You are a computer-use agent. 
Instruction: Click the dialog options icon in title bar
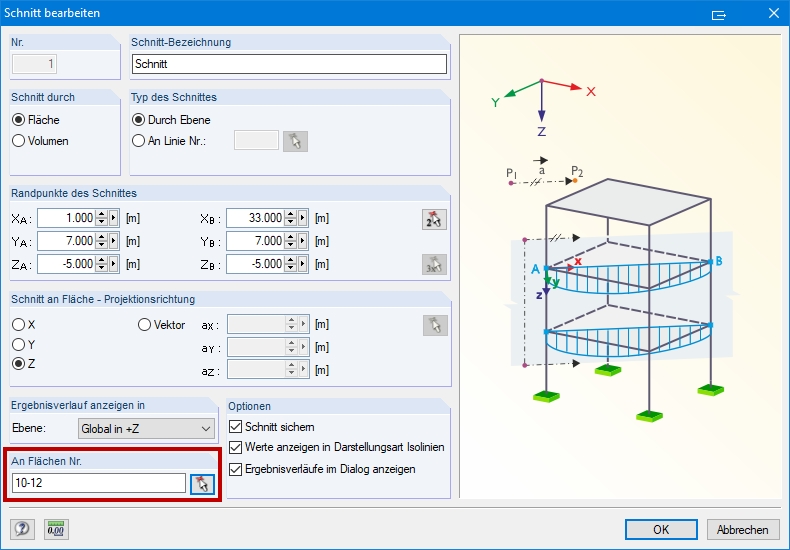click(x=718, y=14)
